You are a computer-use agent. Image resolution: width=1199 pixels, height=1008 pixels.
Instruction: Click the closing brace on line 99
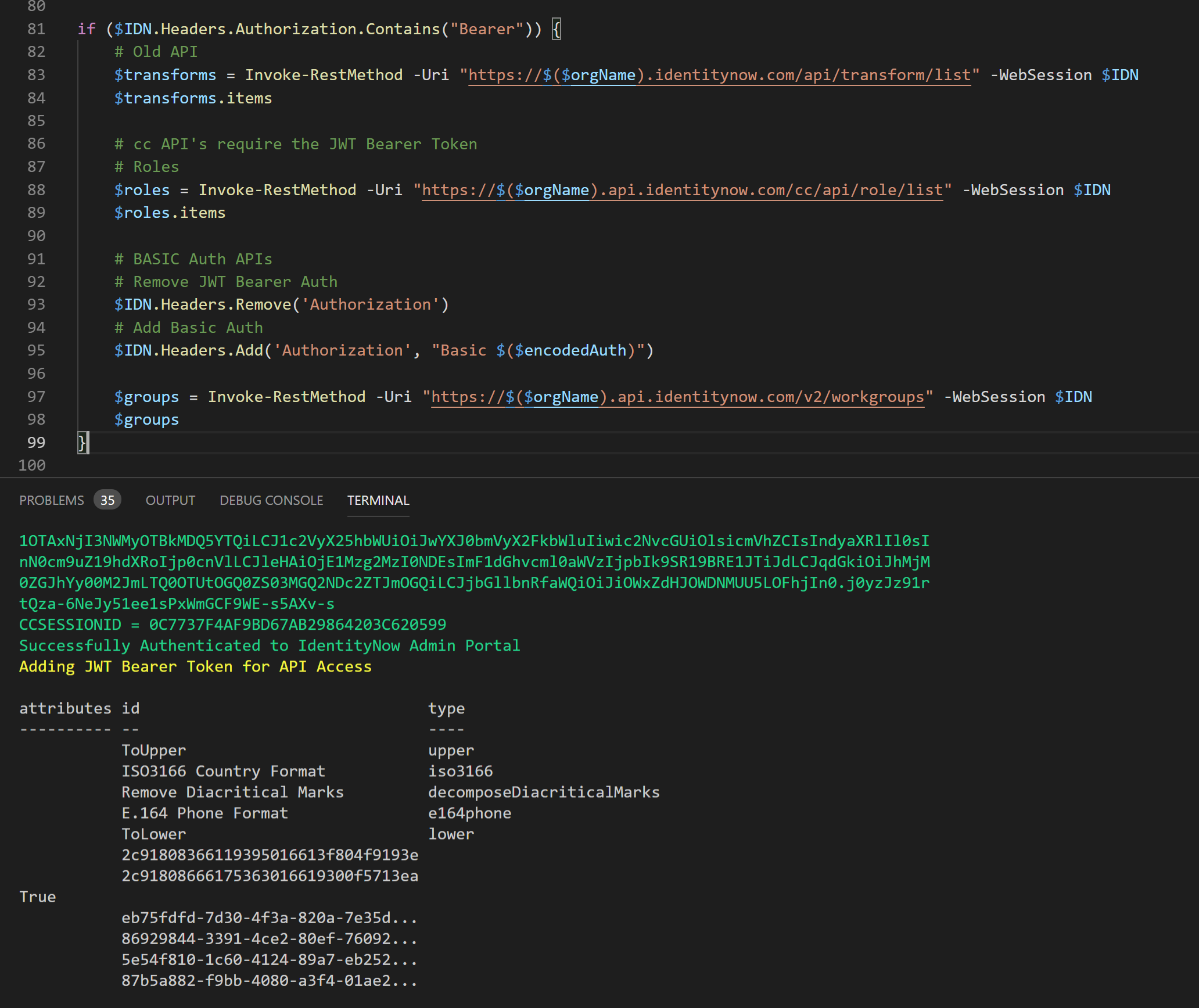(81, 442)
